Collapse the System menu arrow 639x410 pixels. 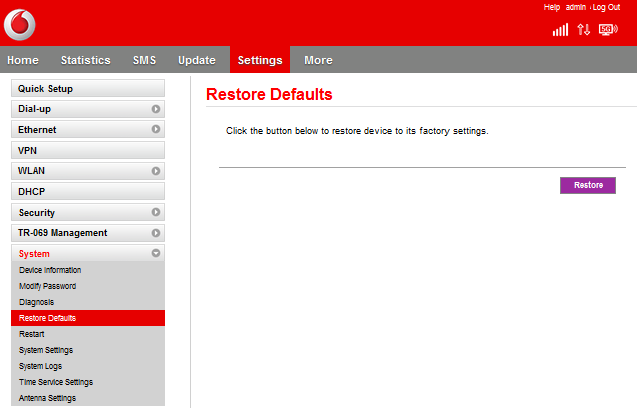pyautogui.click(x=156, y=253)
